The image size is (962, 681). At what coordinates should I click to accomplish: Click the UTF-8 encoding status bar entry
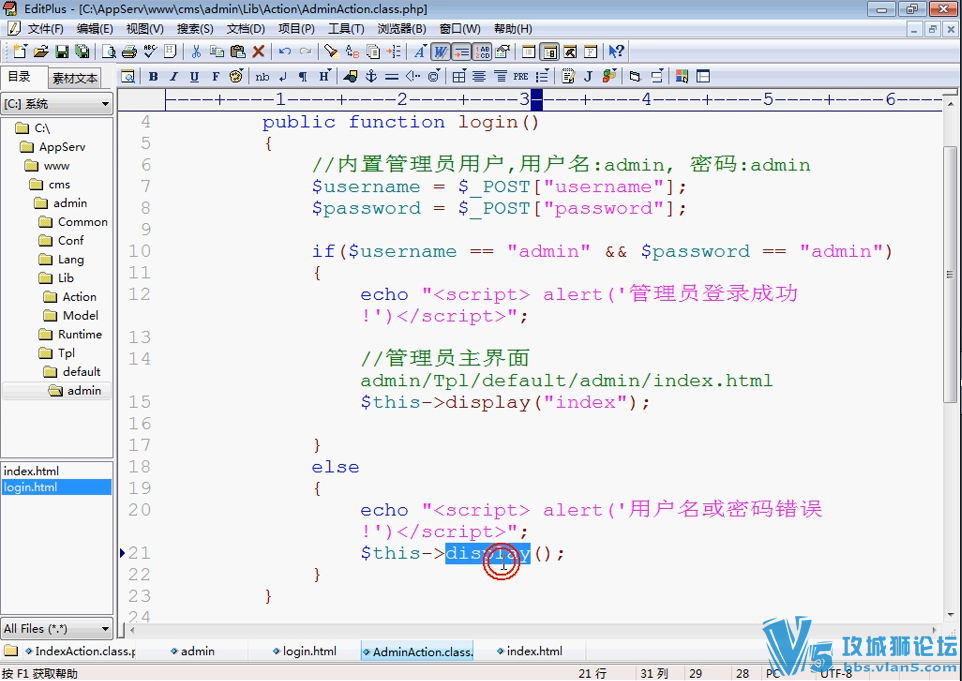pyautogui.click(x=836, y=674)
